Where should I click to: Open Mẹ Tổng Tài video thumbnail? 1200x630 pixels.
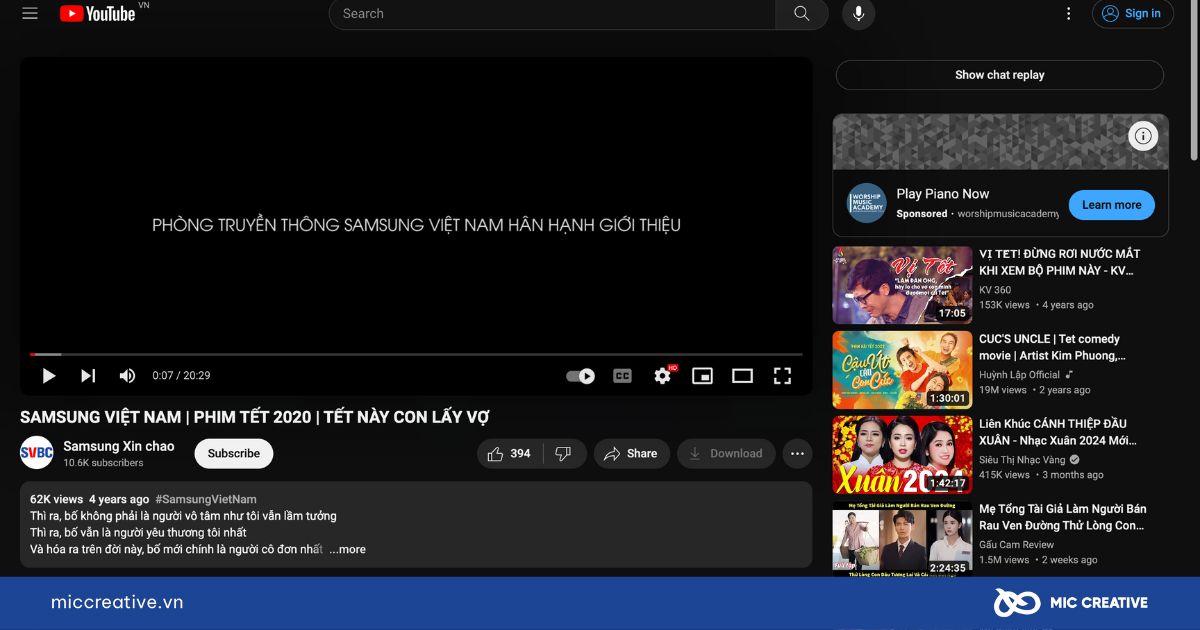pyautogui.click(x=902, y=540)
